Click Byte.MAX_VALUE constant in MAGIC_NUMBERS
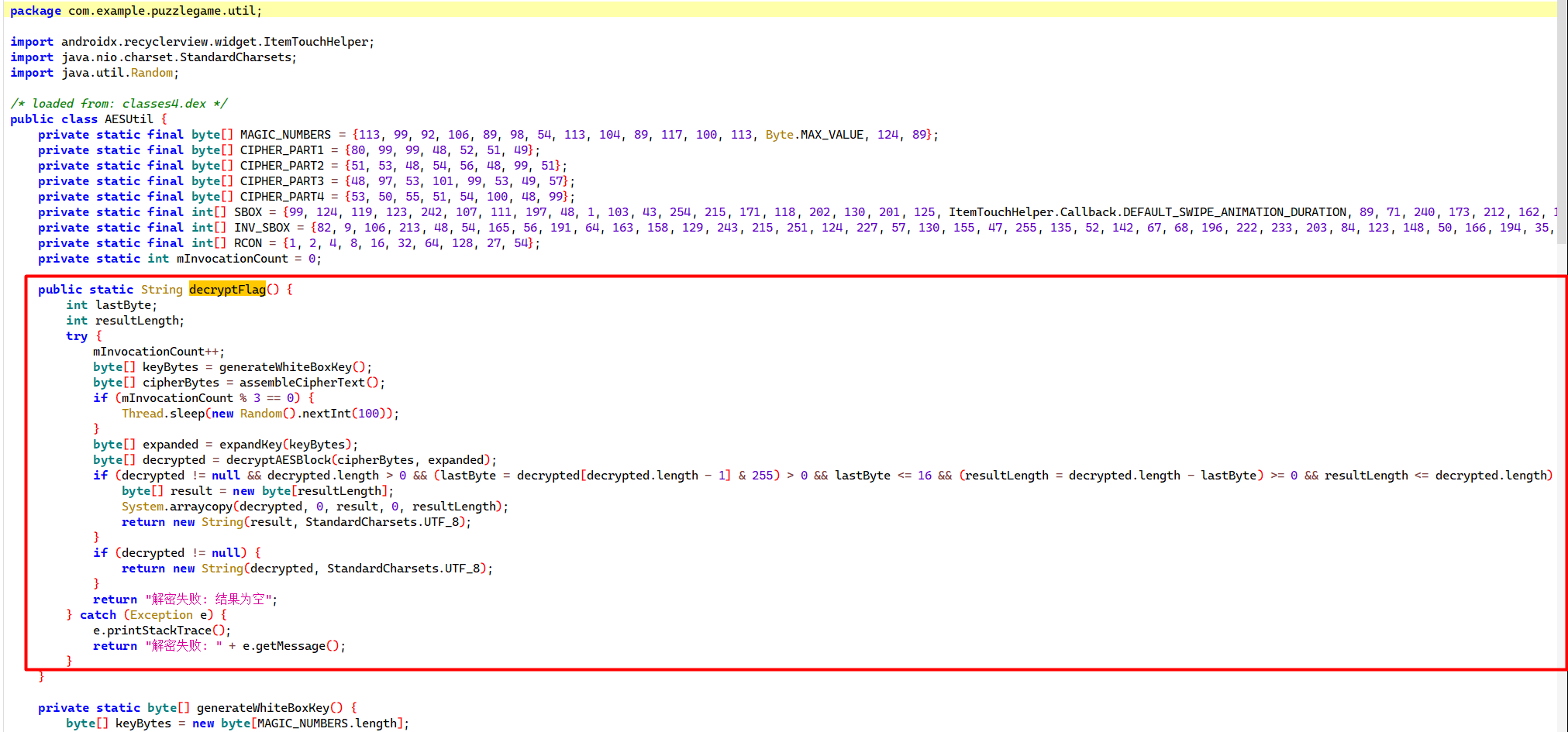This screenshot has width=1568, height=732. coord(814,134)
